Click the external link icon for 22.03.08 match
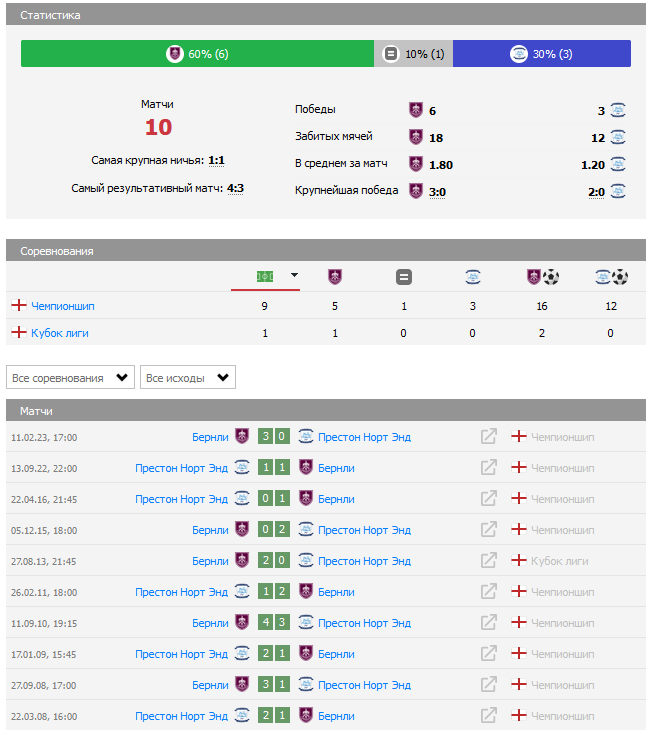The height and width of the screenshot is (735, 656). coord(488,716)
